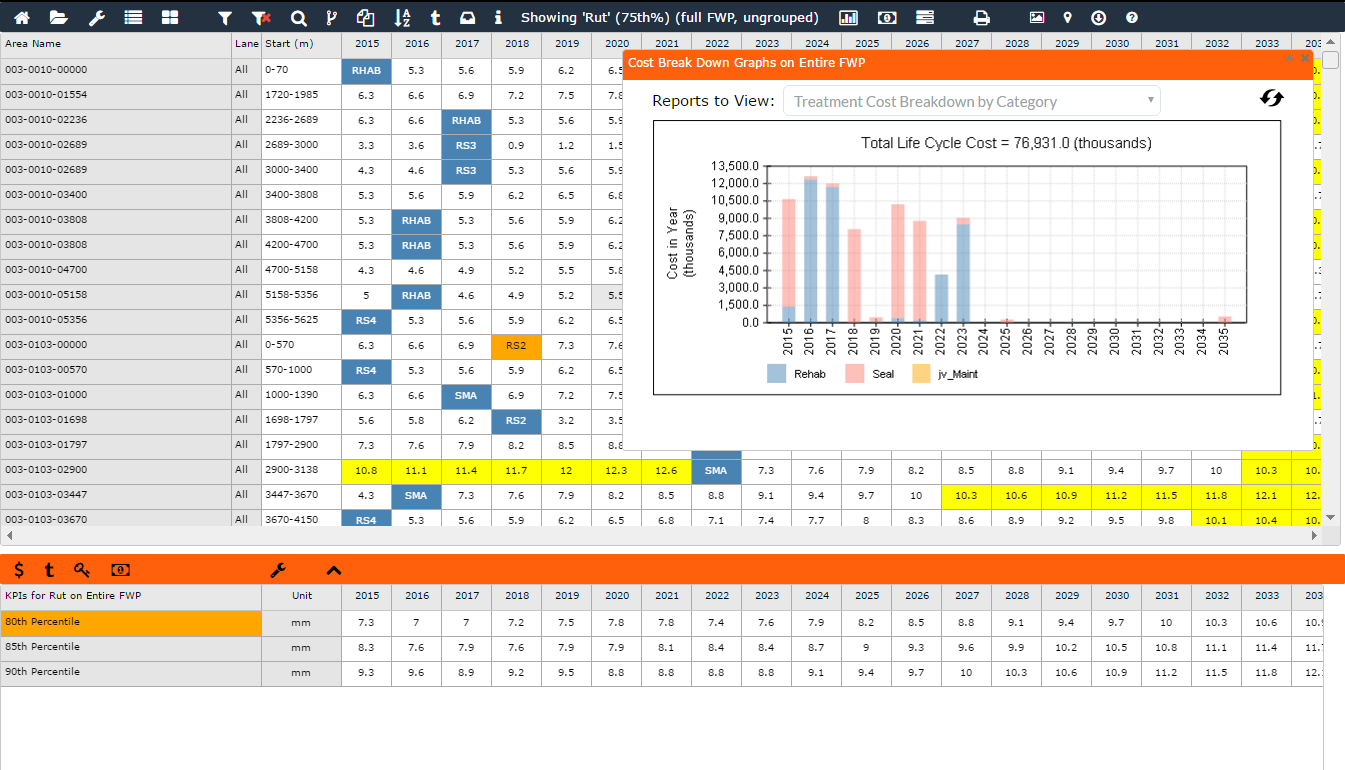Screen dimensions: 1345x770
Task: Click the dollar sign icon in orange bar
Action: pos(19,570)
